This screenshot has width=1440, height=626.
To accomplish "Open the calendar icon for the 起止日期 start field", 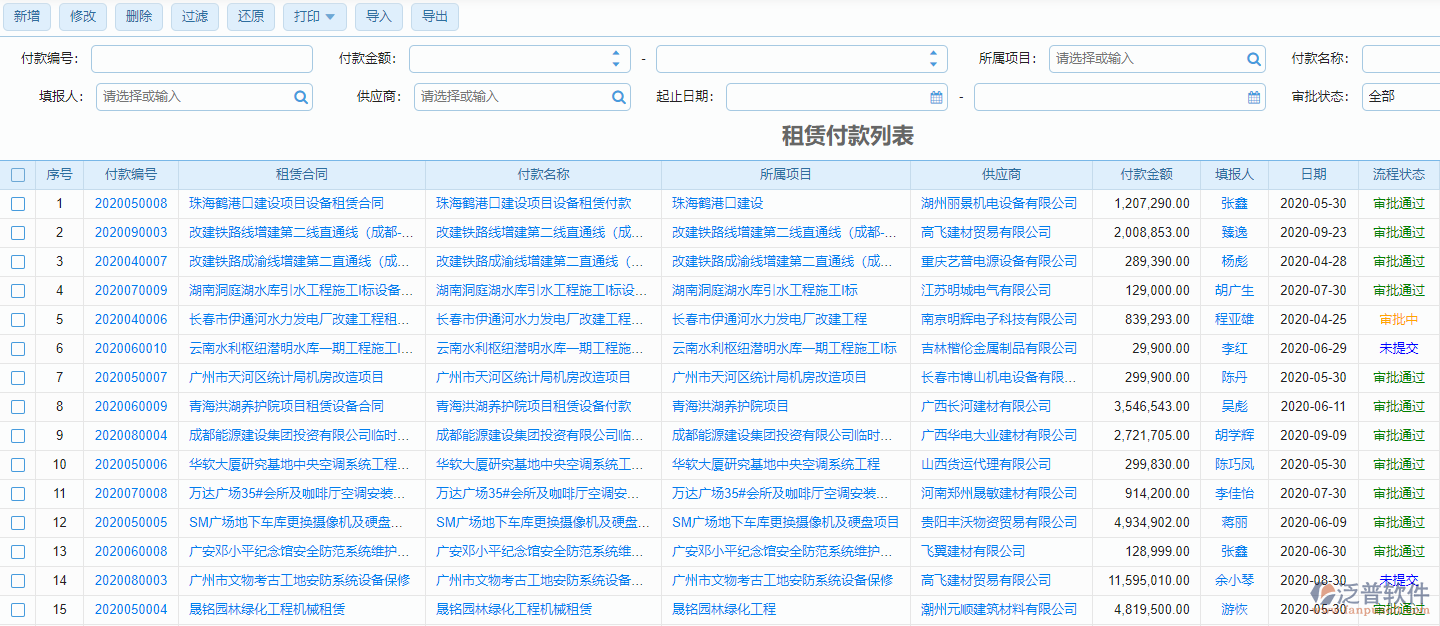I will tap(935, 97).
